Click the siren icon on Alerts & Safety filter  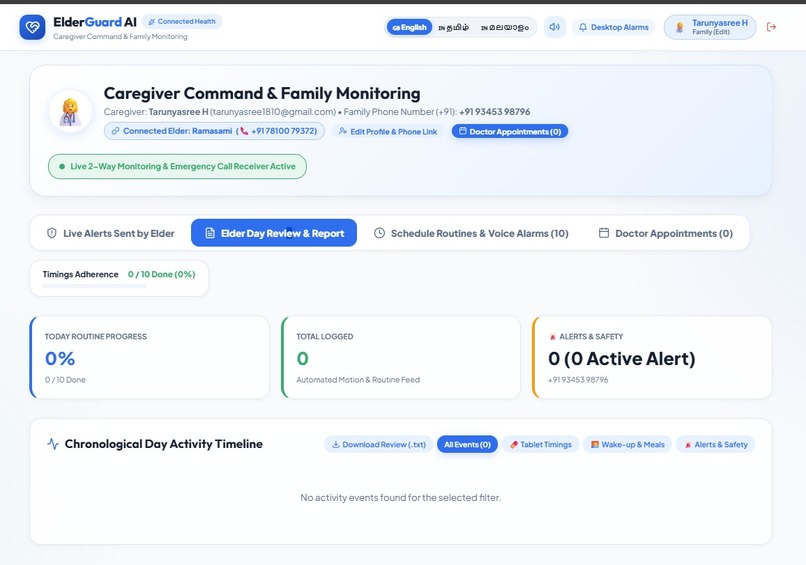[x=688, y=445]
